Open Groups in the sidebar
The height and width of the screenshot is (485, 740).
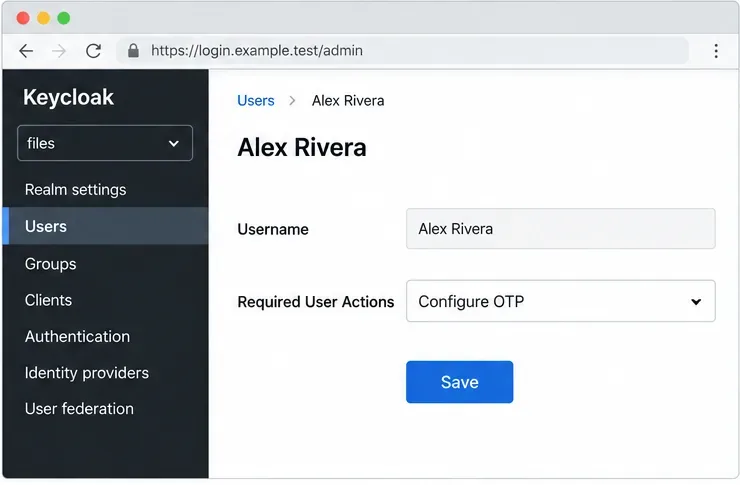coord(106,264)
